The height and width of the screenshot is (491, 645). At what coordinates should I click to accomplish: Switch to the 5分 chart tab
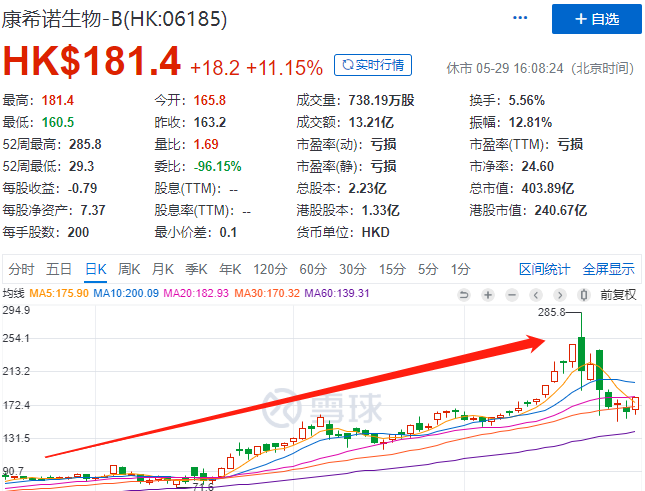point(428,269)
